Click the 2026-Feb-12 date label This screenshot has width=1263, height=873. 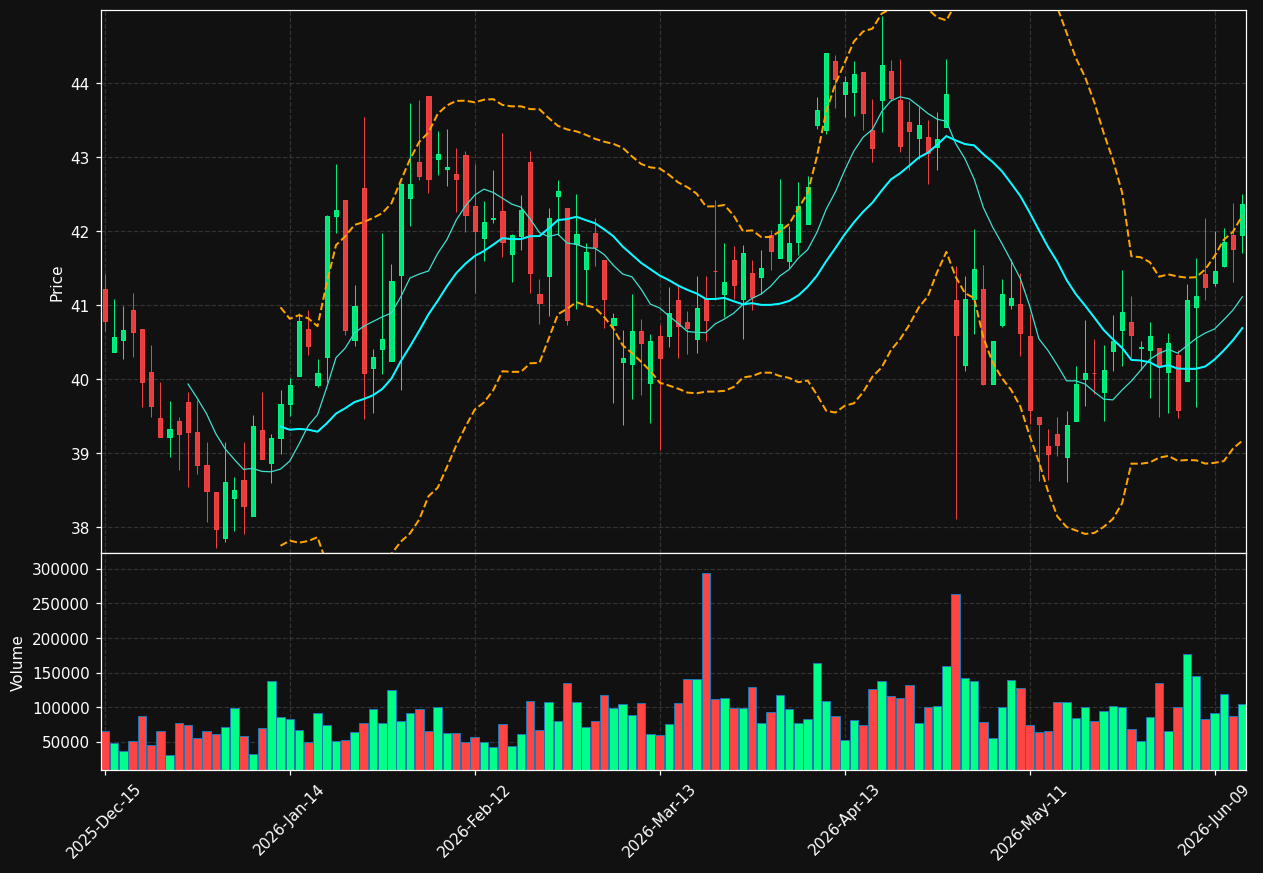(x=474, y=822)
